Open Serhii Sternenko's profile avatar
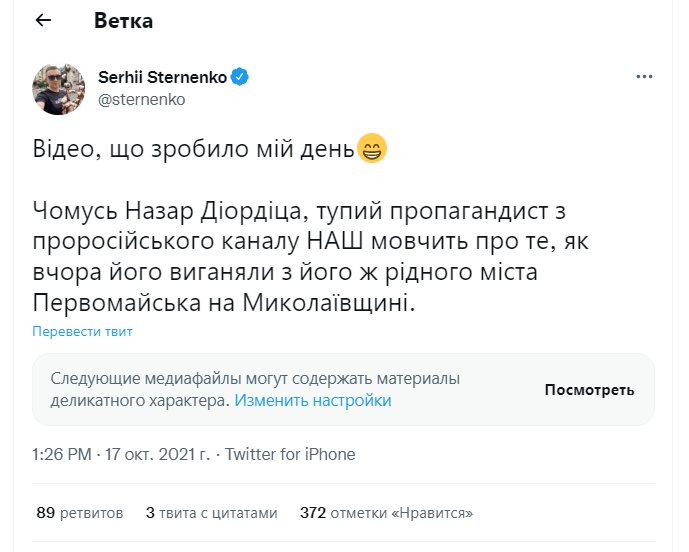The height and width of the screenshot is (552, 689). tap(59, 89)
